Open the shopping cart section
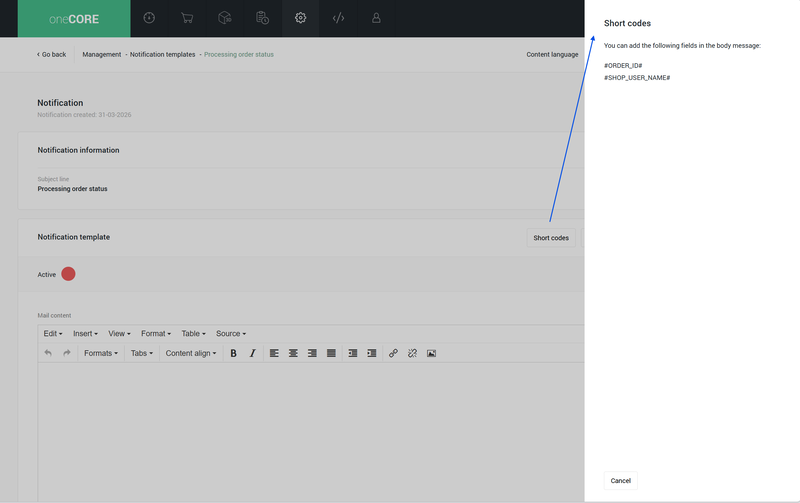This screenshot has width=800, height=503. click(187, 18)
